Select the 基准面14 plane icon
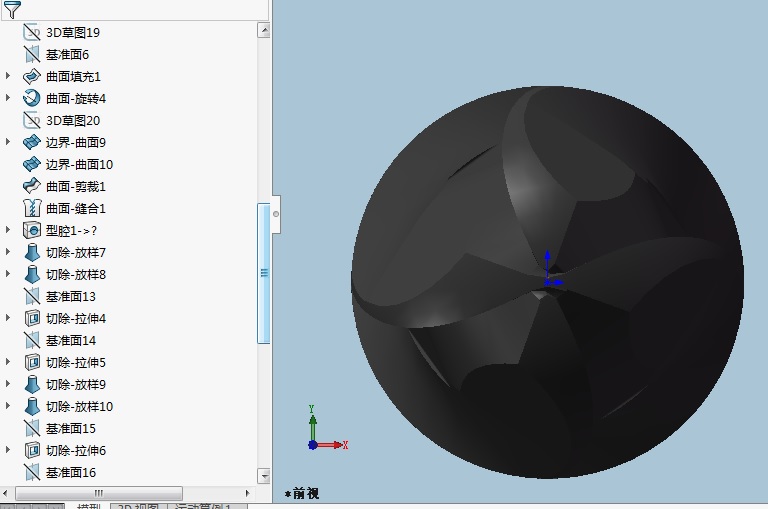The image size is (768, 509). [x=32, y=340]
